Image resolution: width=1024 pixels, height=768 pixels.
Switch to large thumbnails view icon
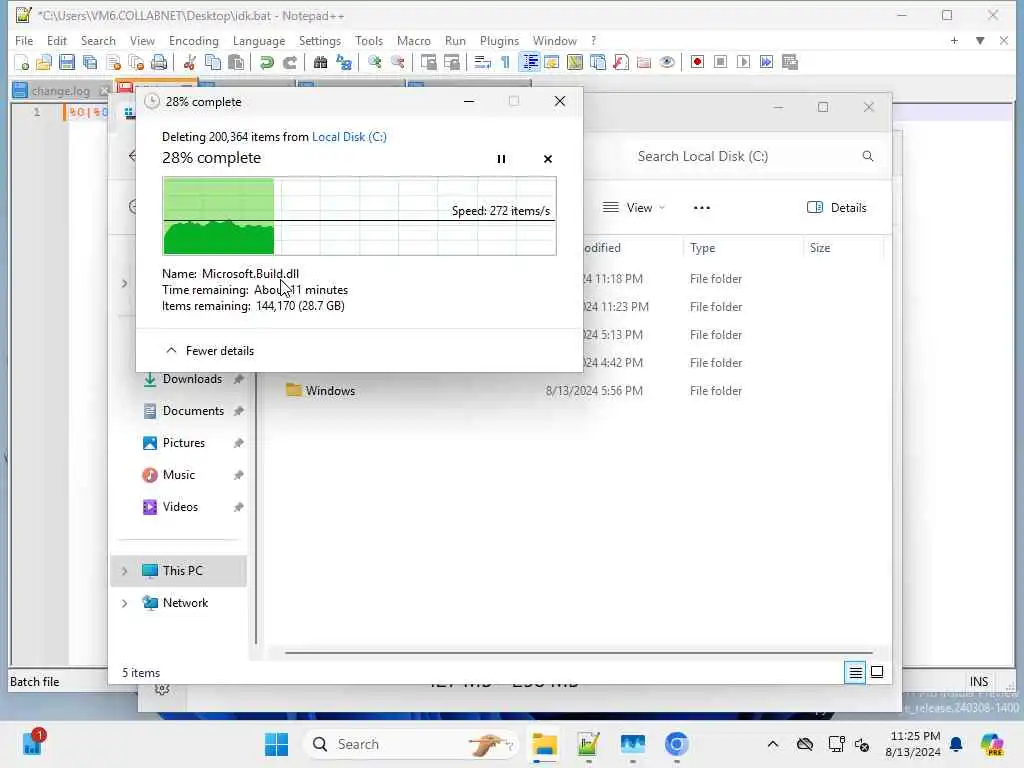coord(877,672)
